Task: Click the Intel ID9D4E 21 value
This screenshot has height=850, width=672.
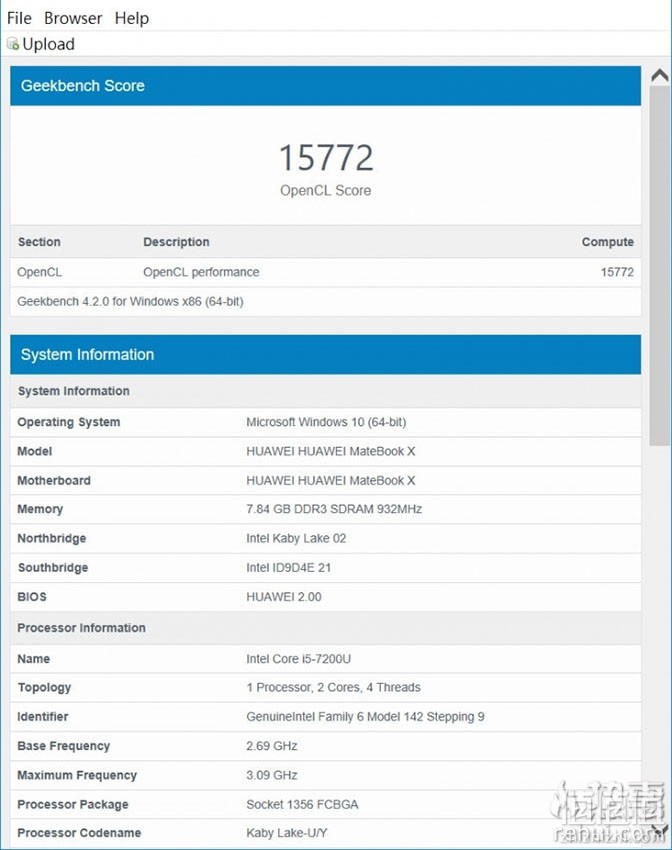Action: pyautogui.click(x=288, y=568)
